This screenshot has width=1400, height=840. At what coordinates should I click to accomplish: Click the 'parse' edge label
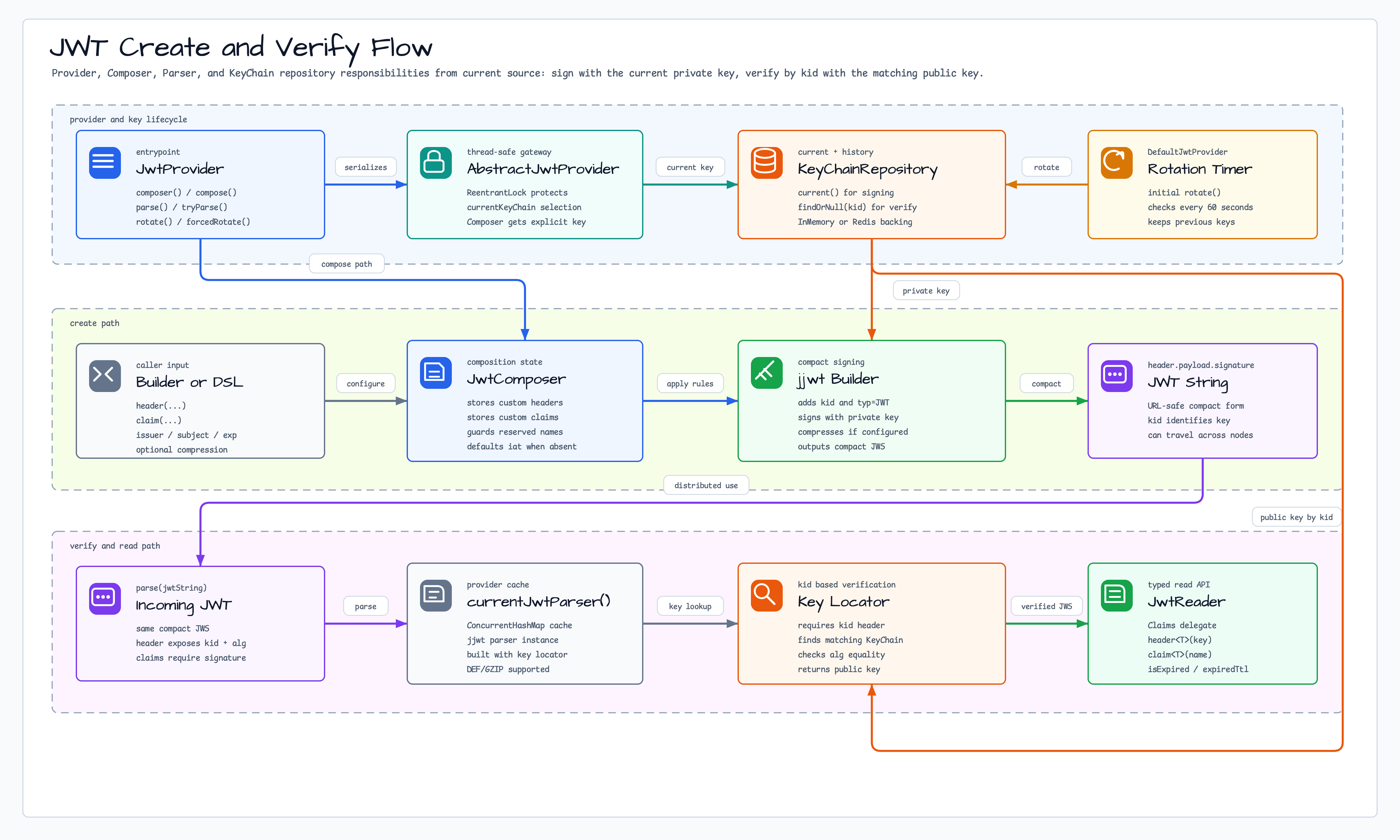(x=366, y=606)
